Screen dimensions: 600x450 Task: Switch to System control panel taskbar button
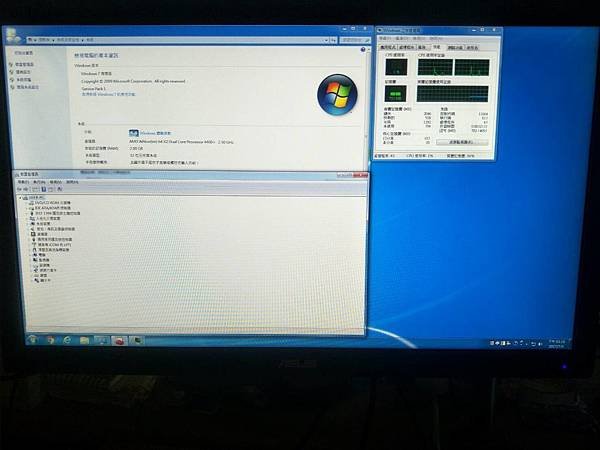(x=102, y=340)
